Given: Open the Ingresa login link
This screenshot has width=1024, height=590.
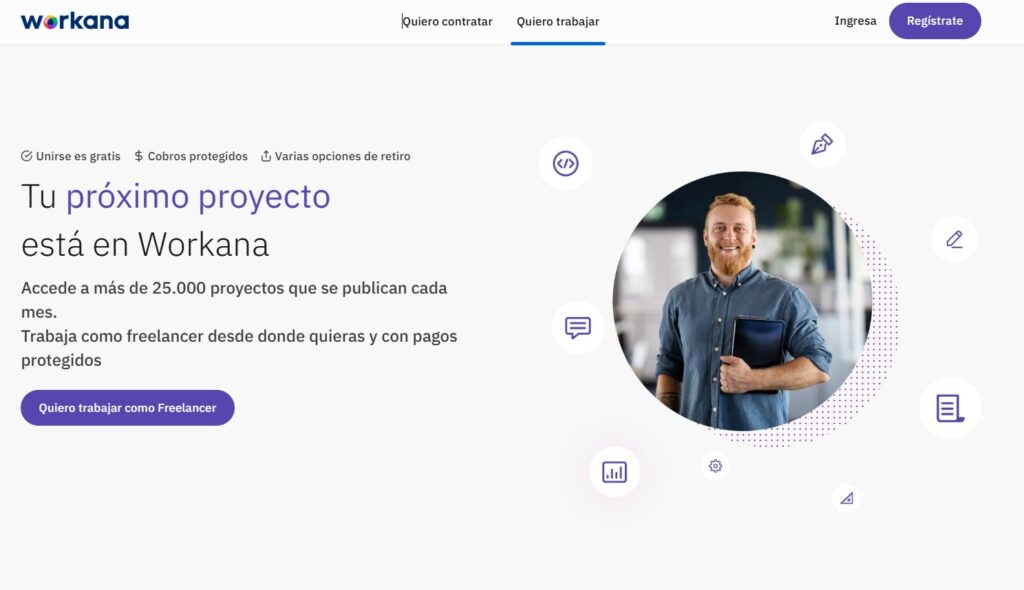Looking at the screenshot, I should click(x=855, y=21).
